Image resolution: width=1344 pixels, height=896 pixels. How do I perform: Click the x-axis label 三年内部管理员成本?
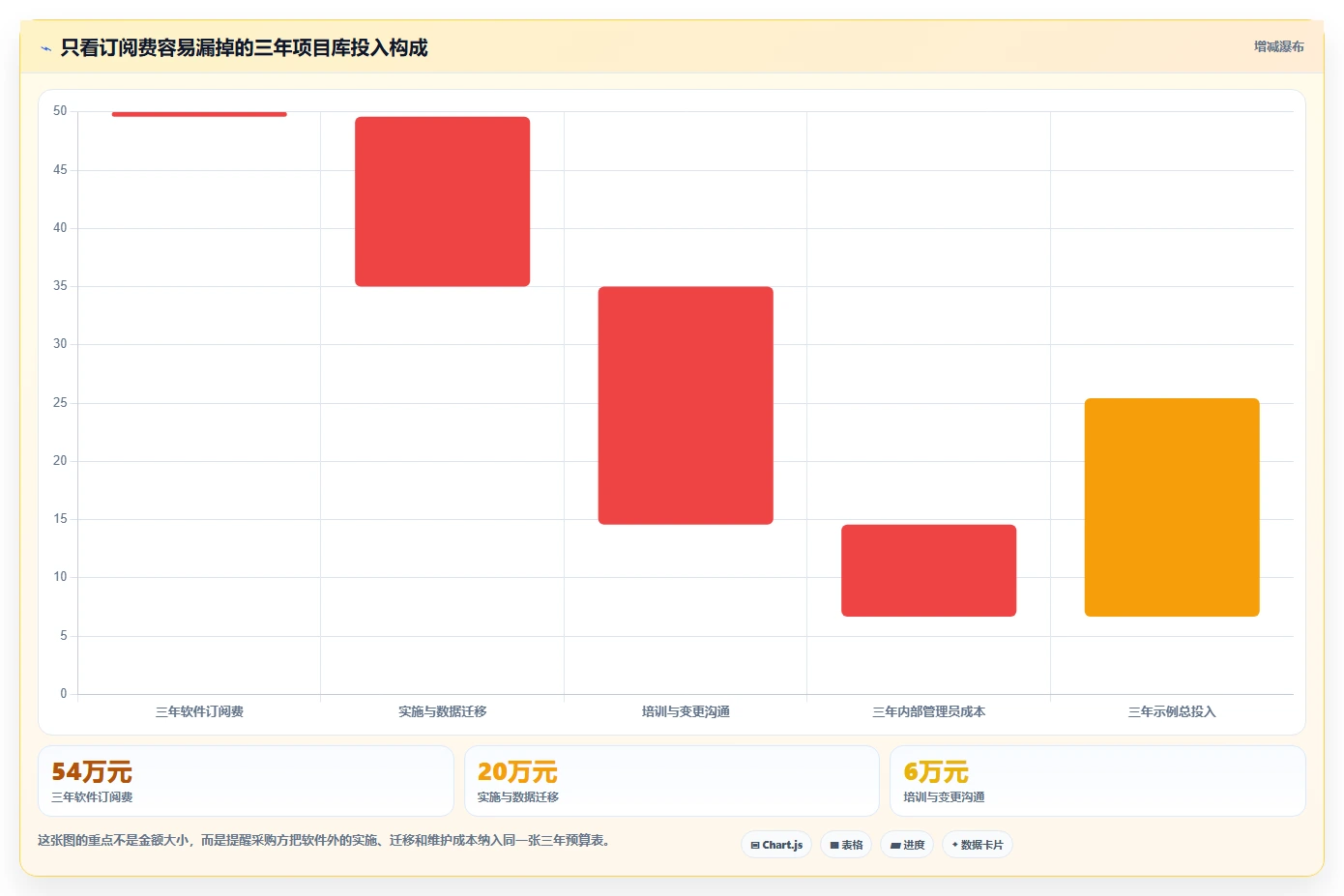point(928,711)
